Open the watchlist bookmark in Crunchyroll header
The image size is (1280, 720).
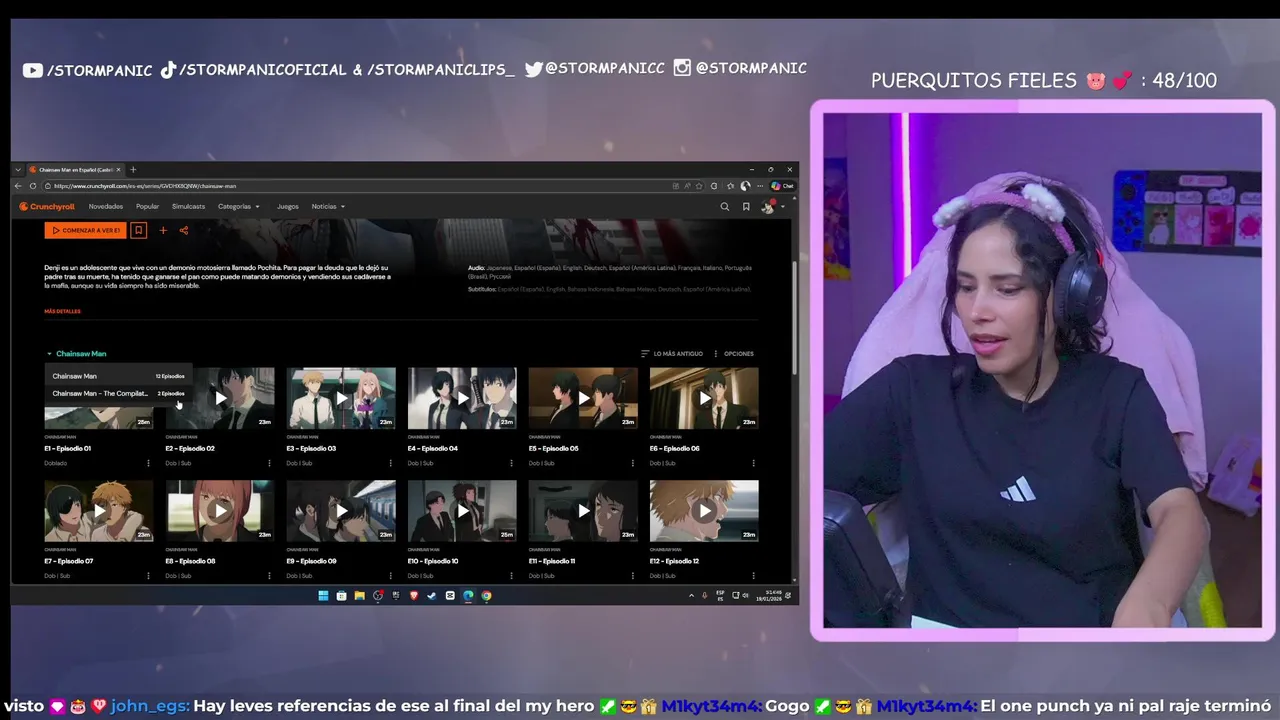coord(746,207)
